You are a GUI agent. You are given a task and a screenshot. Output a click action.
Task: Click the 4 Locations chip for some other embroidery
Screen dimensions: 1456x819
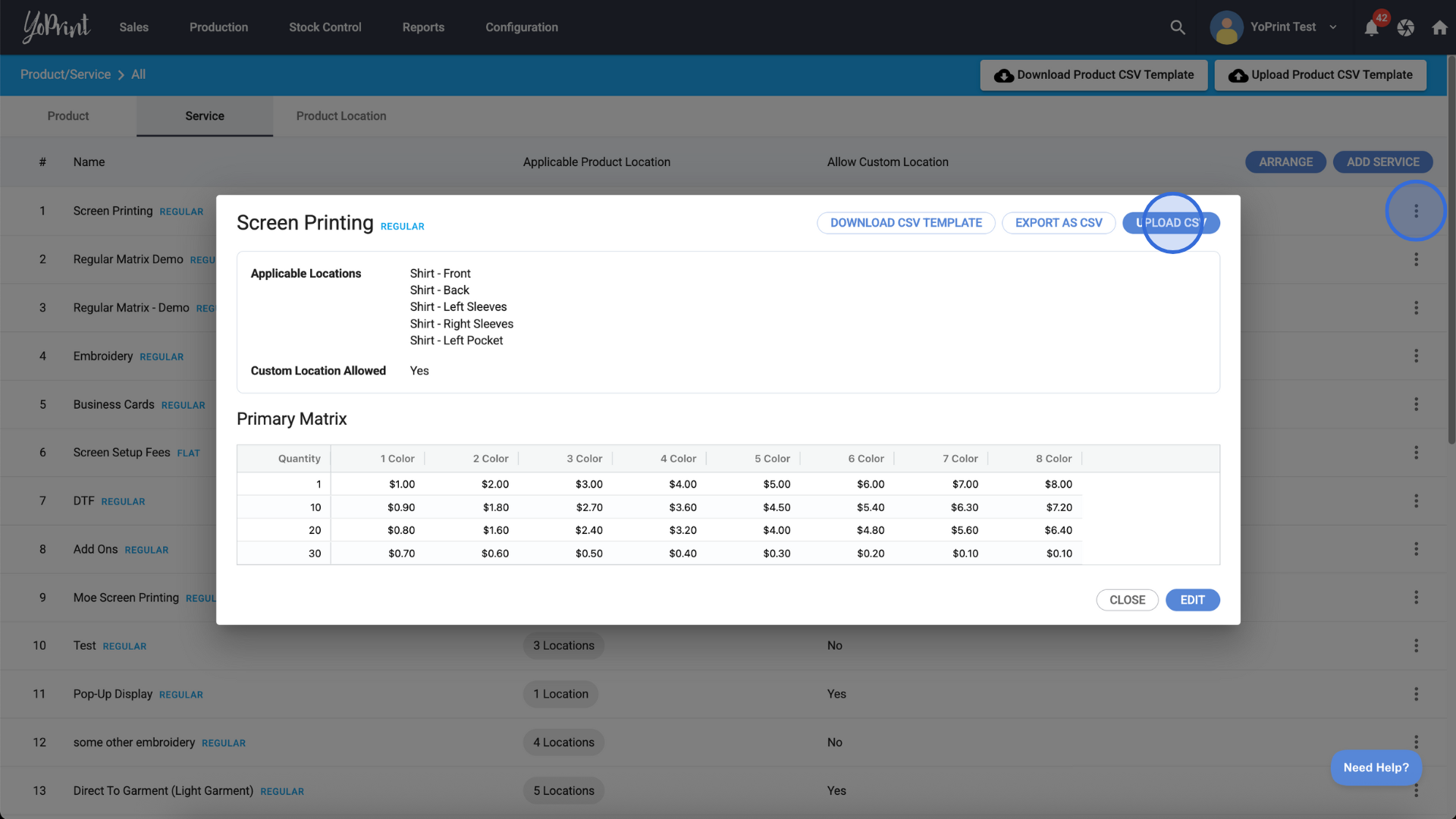point(563,742)
